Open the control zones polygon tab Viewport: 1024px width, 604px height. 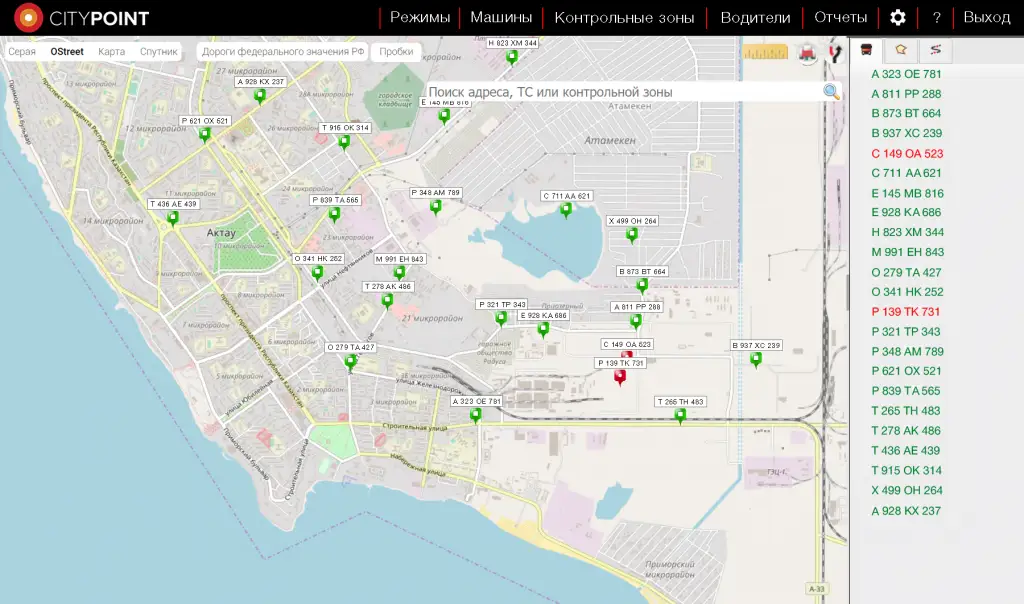[901, 49]
